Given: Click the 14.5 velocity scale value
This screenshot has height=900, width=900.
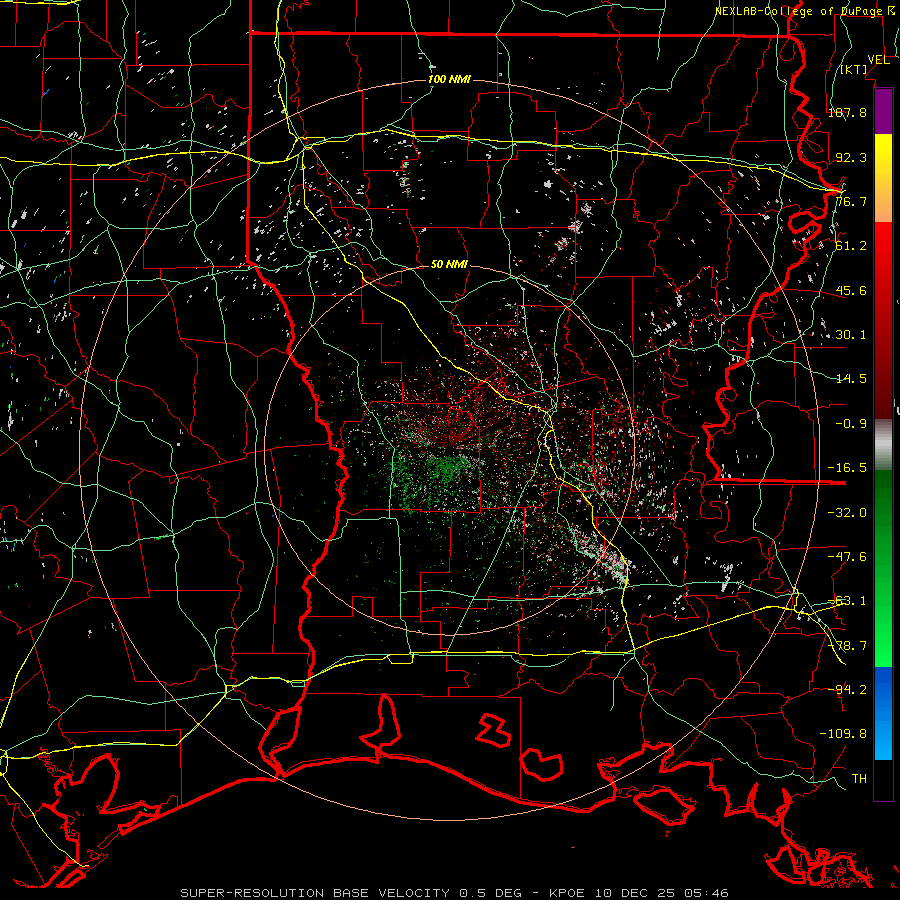Looking at the screenshot, I should tap(851, 379).
